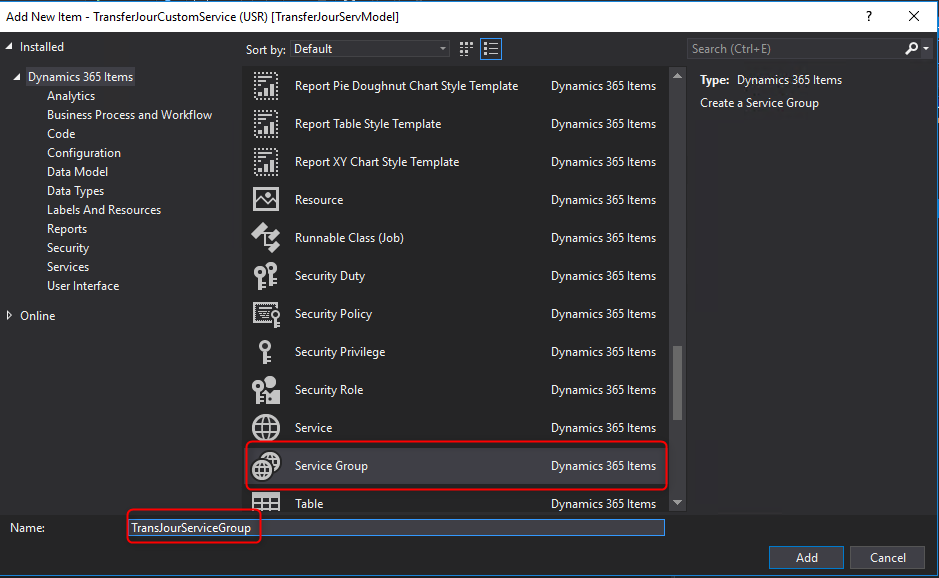939x578 pixels.
Task: Click the template list vertical scrollbar
Action: [677, 383]
